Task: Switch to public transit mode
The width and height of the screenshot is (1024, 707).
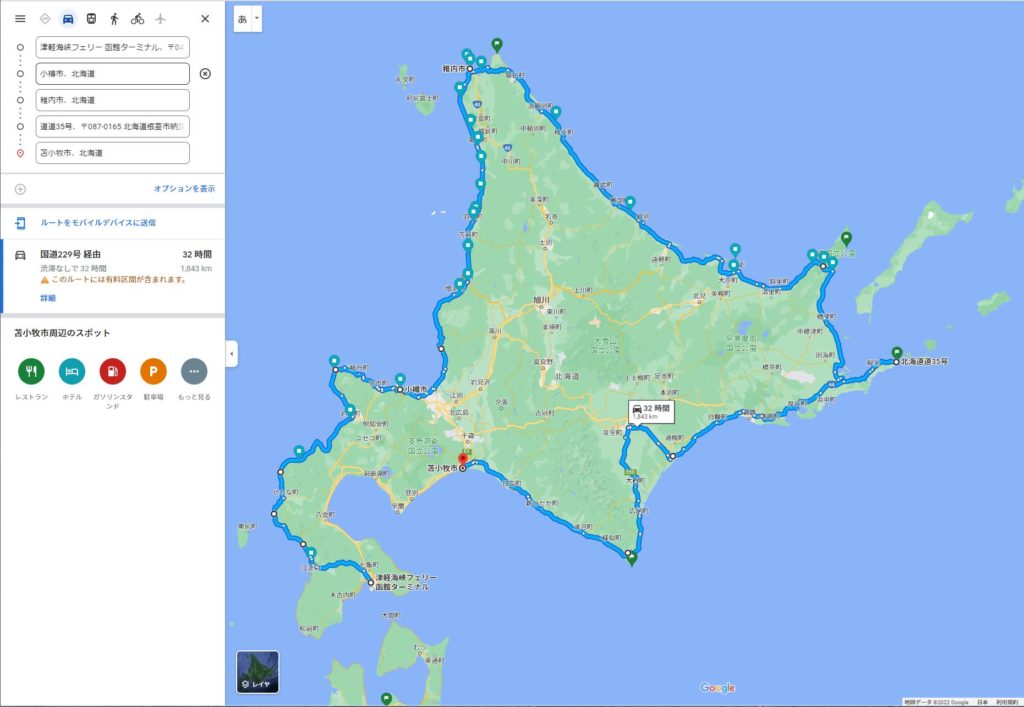Action: tap(91, 19)
